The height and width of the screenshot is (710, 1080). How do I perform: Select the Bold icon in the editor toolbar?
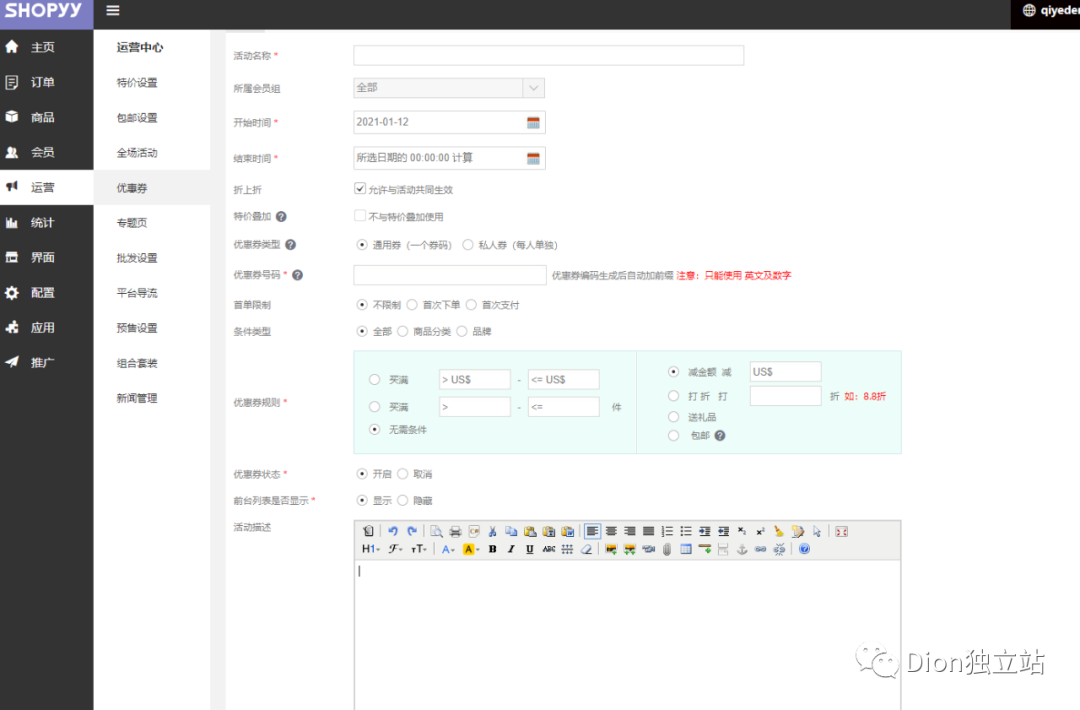point(492,548)
